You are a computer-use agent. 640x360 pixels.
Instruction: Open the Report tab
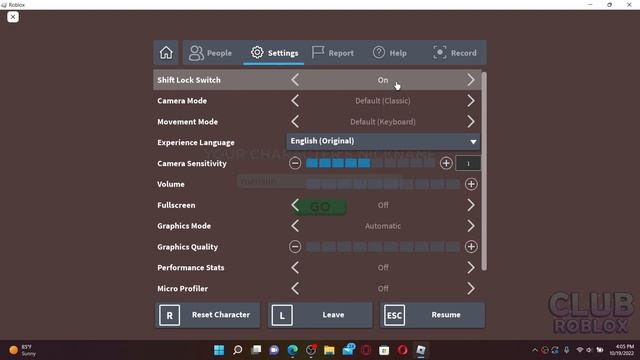[x=333, y=53]
